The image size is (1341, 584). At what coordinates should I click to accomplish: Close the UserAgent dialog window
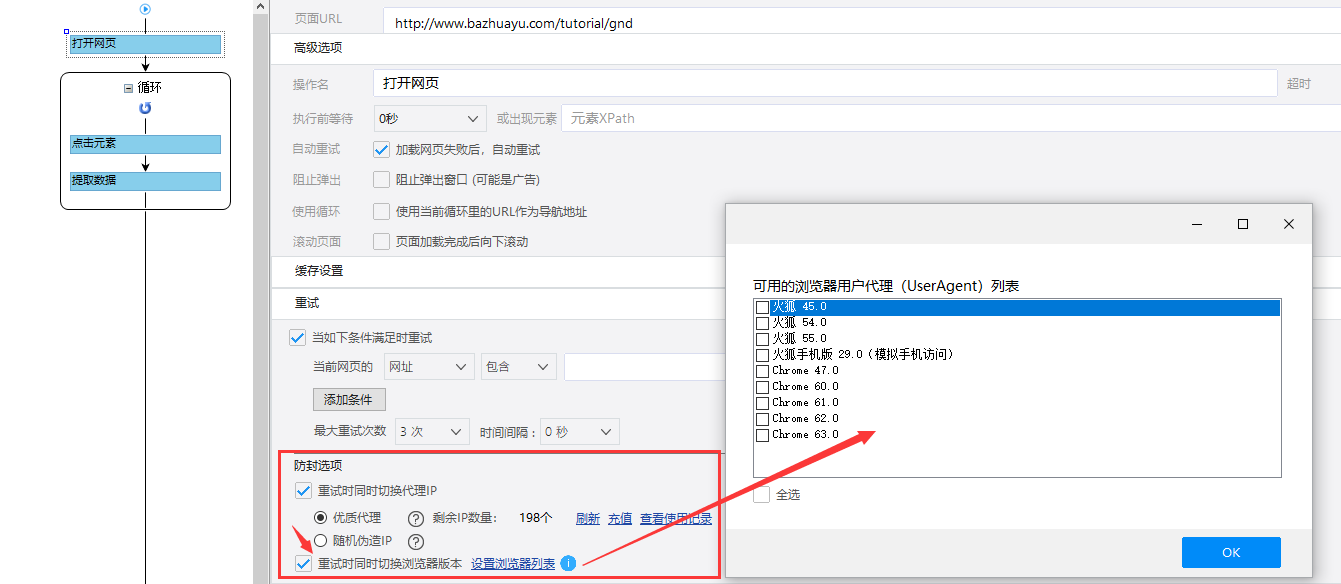(x=1289, y=224)
